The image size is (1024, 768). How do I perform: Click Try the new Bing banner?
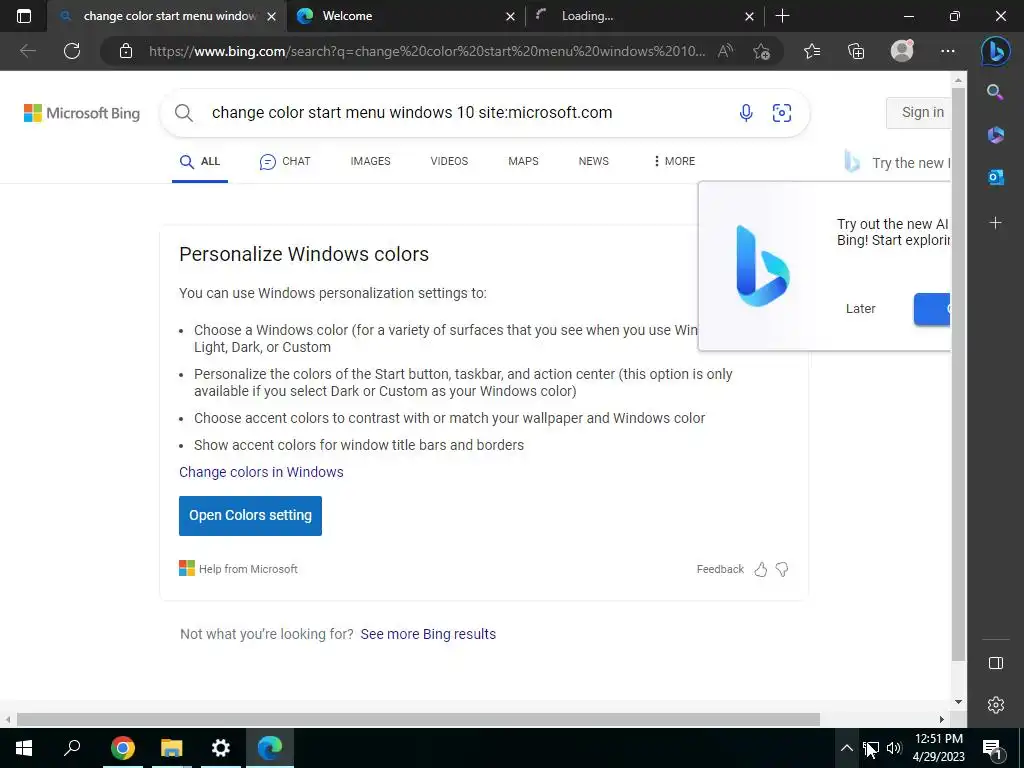pos(898,163)
